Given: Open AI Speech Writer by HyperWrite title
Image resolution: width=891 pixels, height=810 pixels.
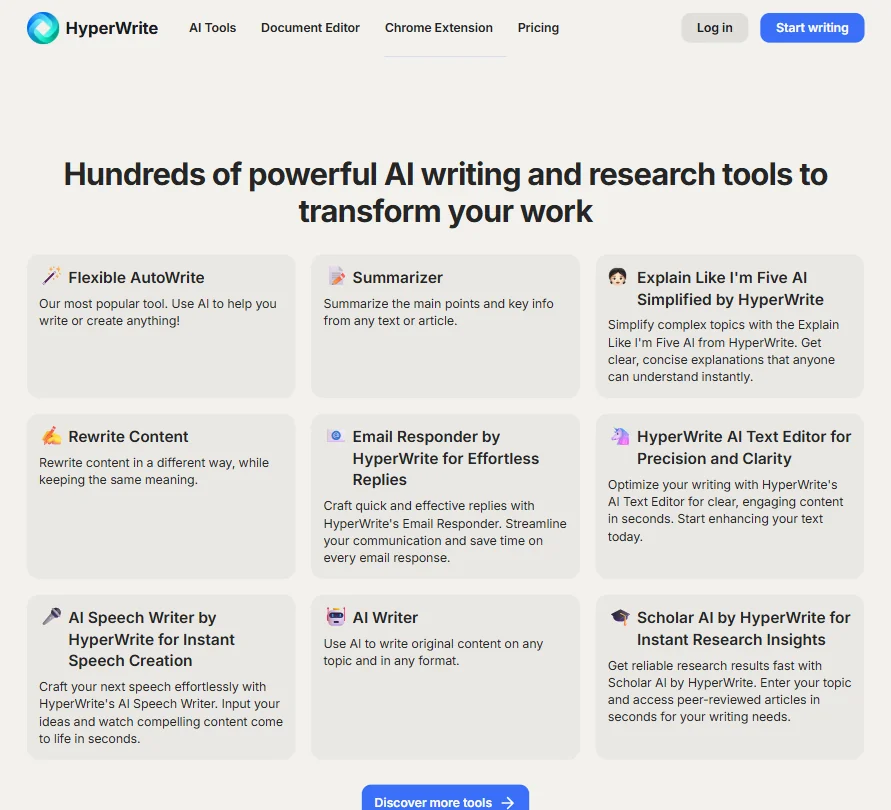Looking at the screenshot, I should coord(151,639).
